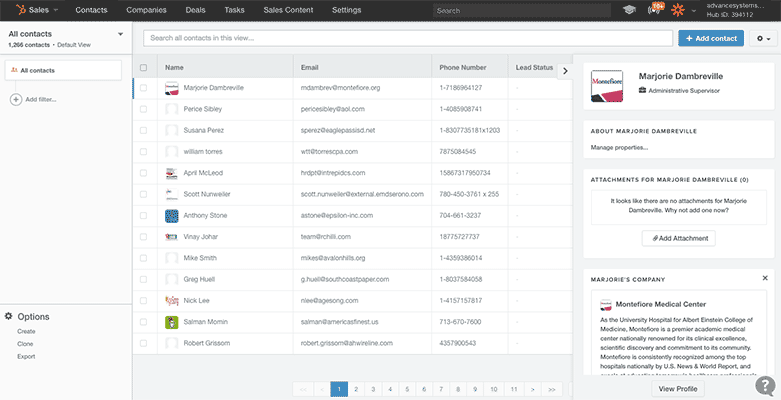The image size is (781, 400).
Task: Click the Phone Number column header
Action: 463,68
